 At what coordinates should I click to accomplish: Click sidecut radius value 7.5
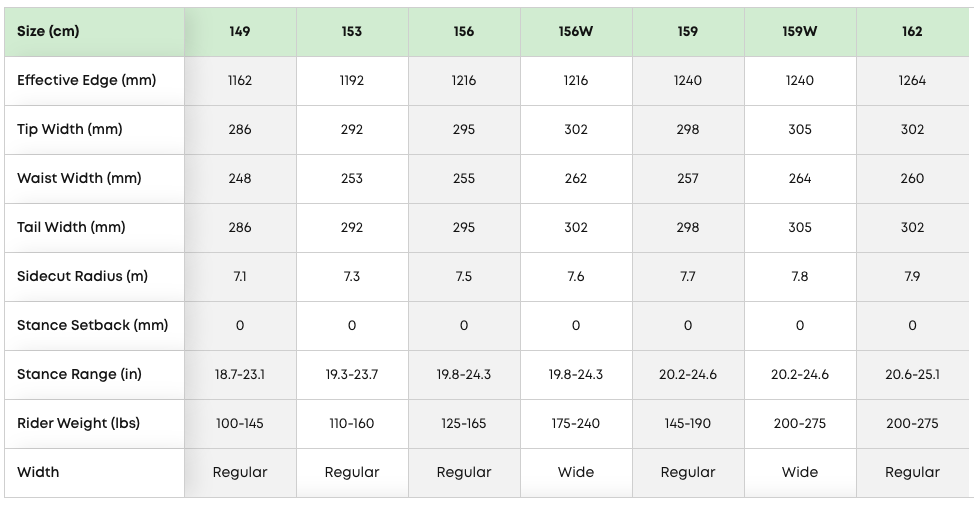tap(464, 277)
